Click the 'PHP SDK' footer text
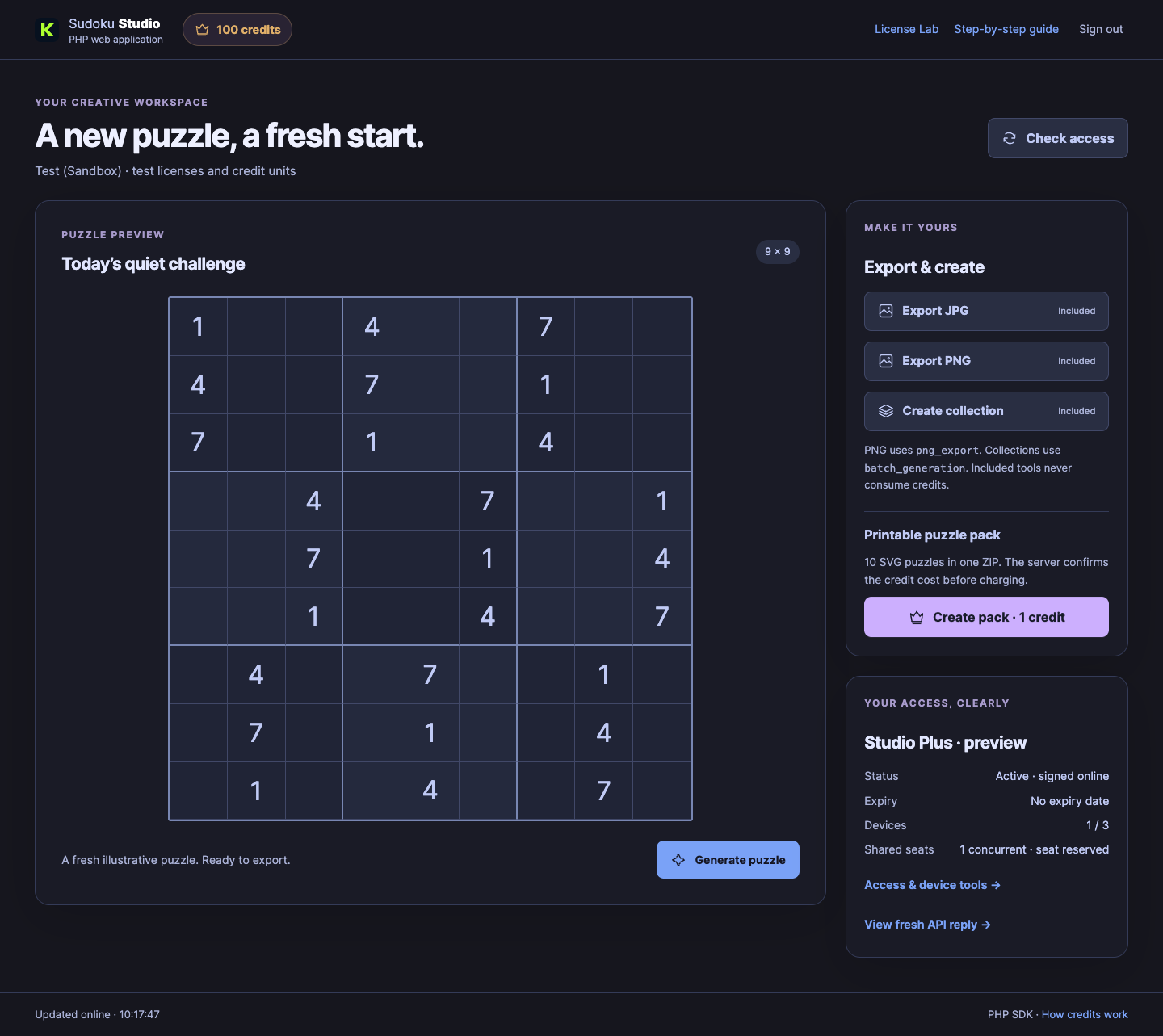The image size is (1163, 1036). tap(1010, 1014)
